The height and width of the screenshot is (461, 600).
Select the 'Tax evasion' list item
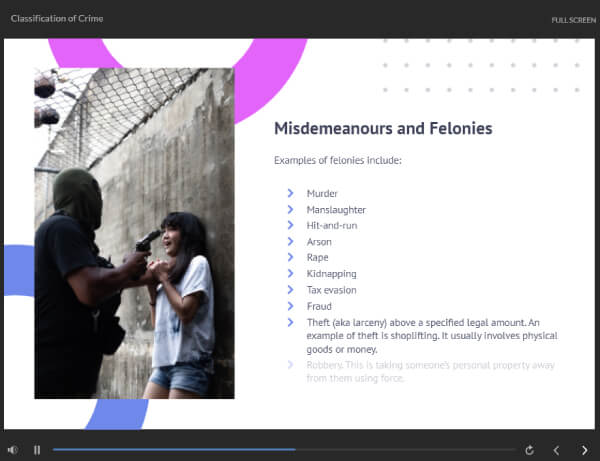[x=331, y=290]
